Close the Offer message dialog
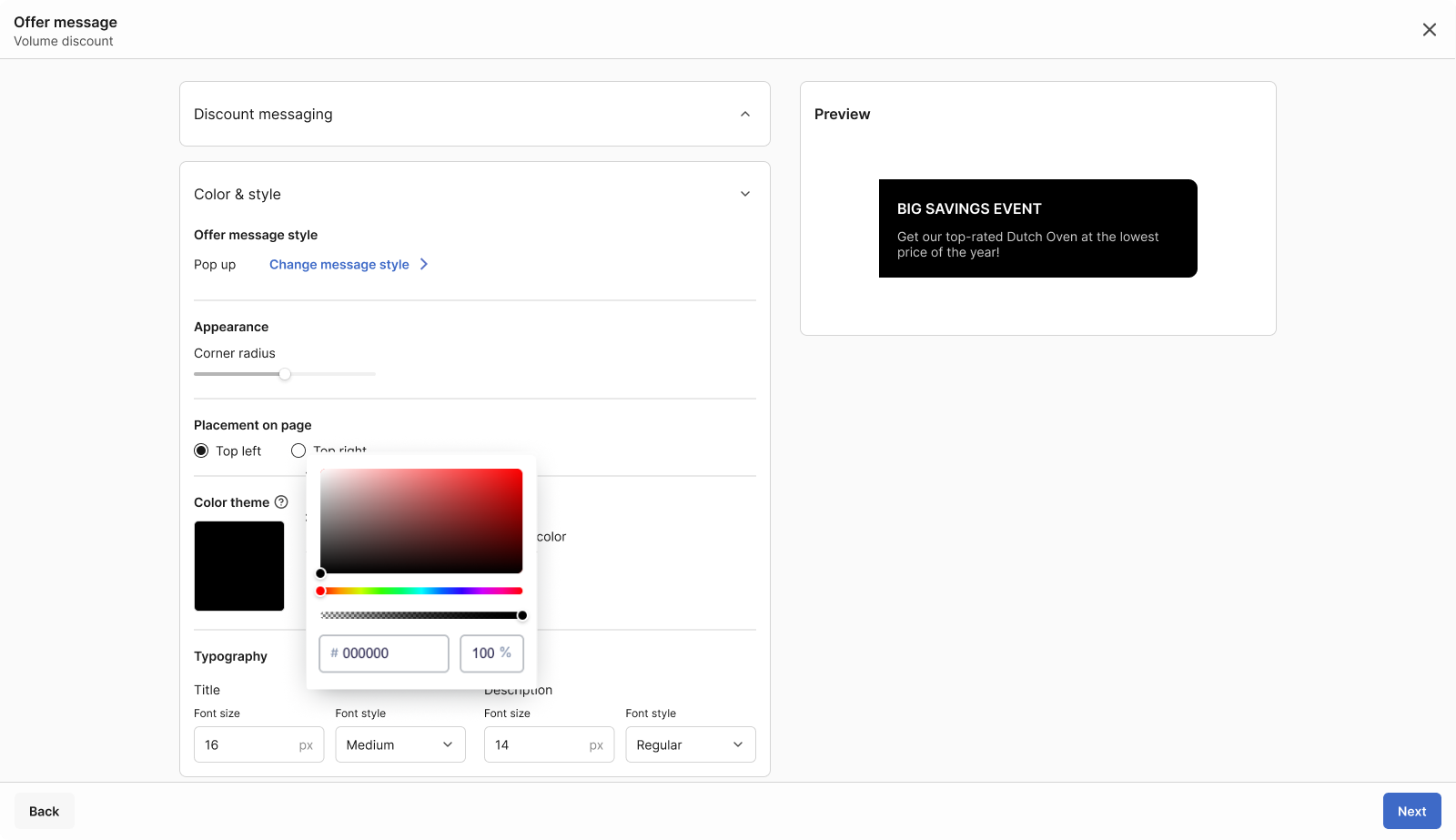This screenshot has height=840, width=1456. pos(1429,30)
